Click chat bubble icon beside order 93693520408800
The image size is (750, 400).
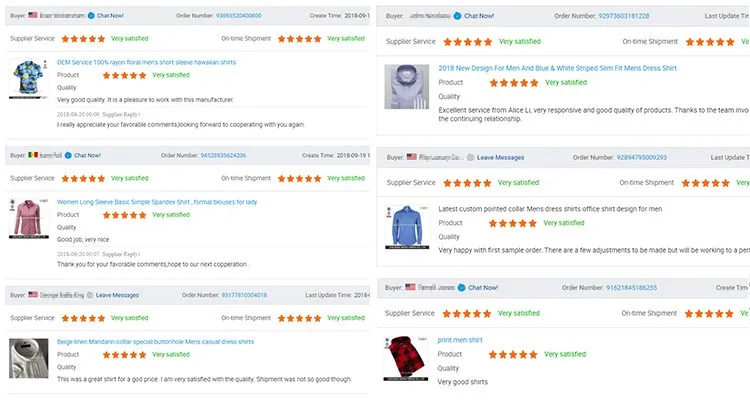pos(93,16)
